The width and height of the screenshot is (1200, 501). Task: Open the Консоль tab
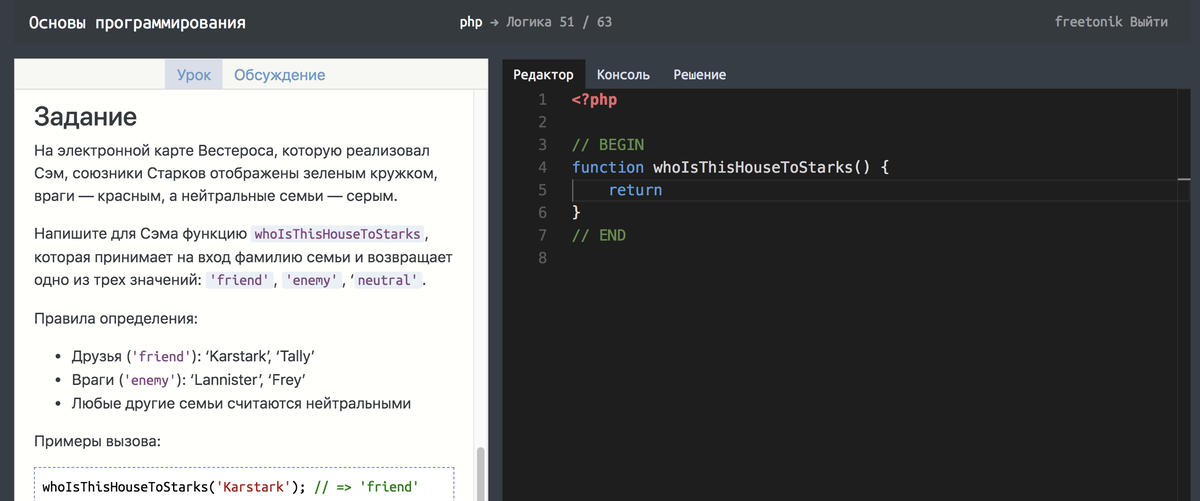pyautogui.click(x=623, y=75)
